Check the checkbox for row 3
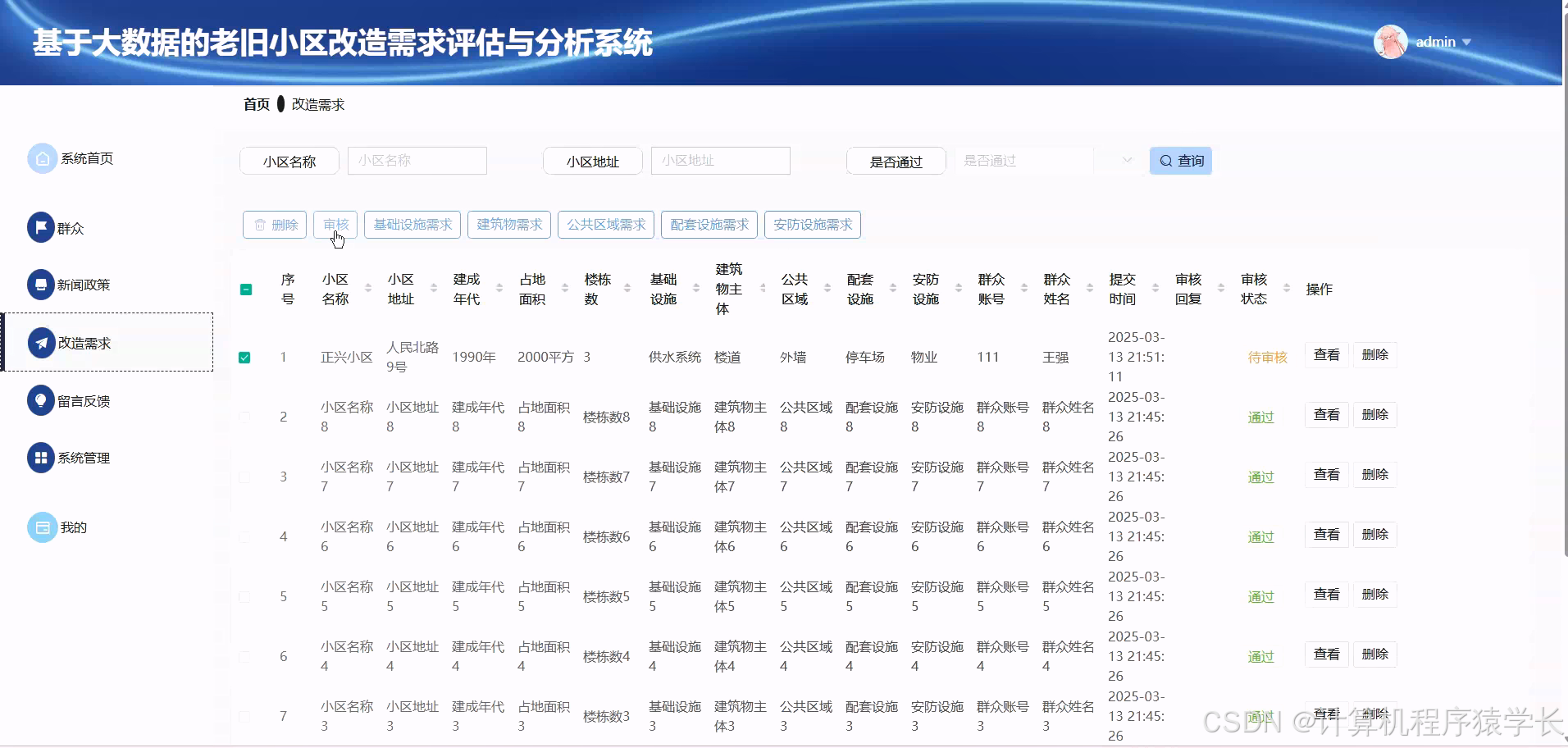Screen dimensions: 1568x748 [245, 476]
